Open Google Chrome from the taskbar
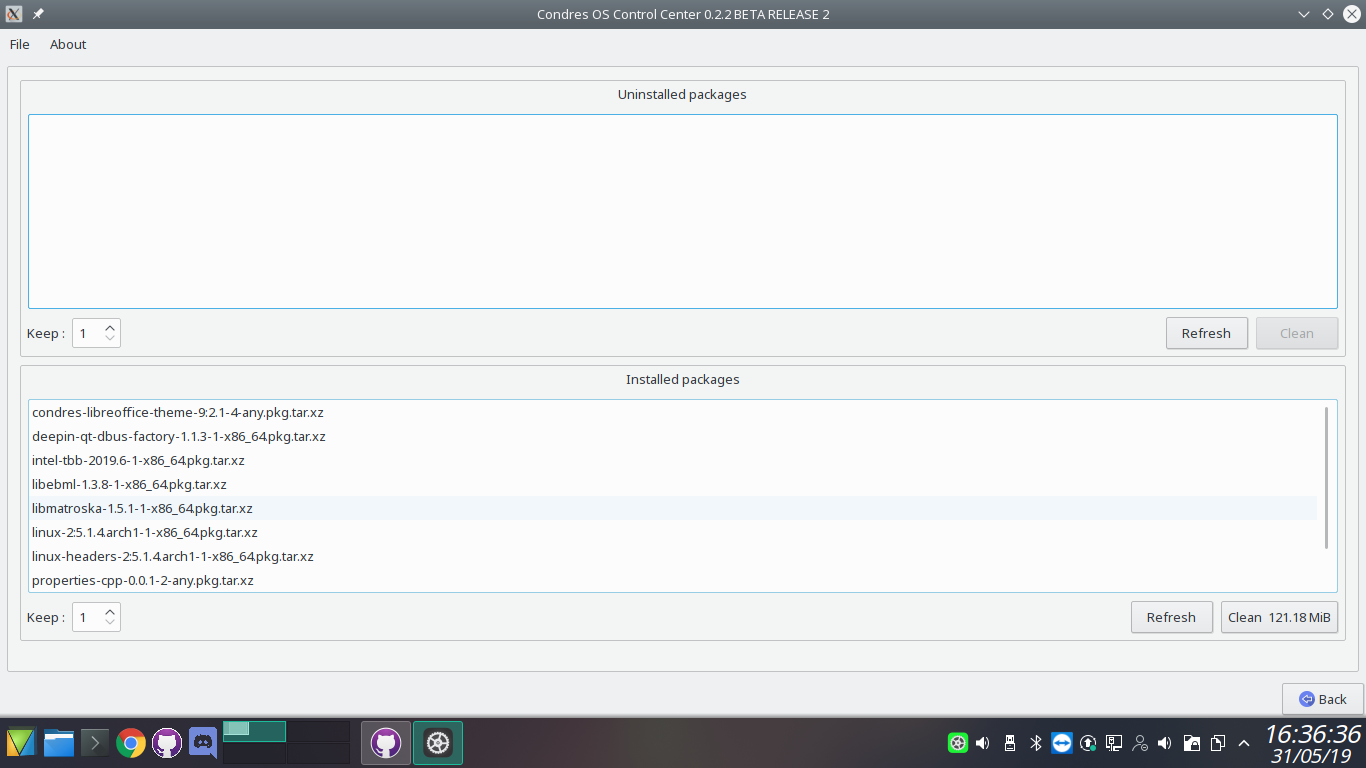This screenshot has width=1366, height=768. 130,743
